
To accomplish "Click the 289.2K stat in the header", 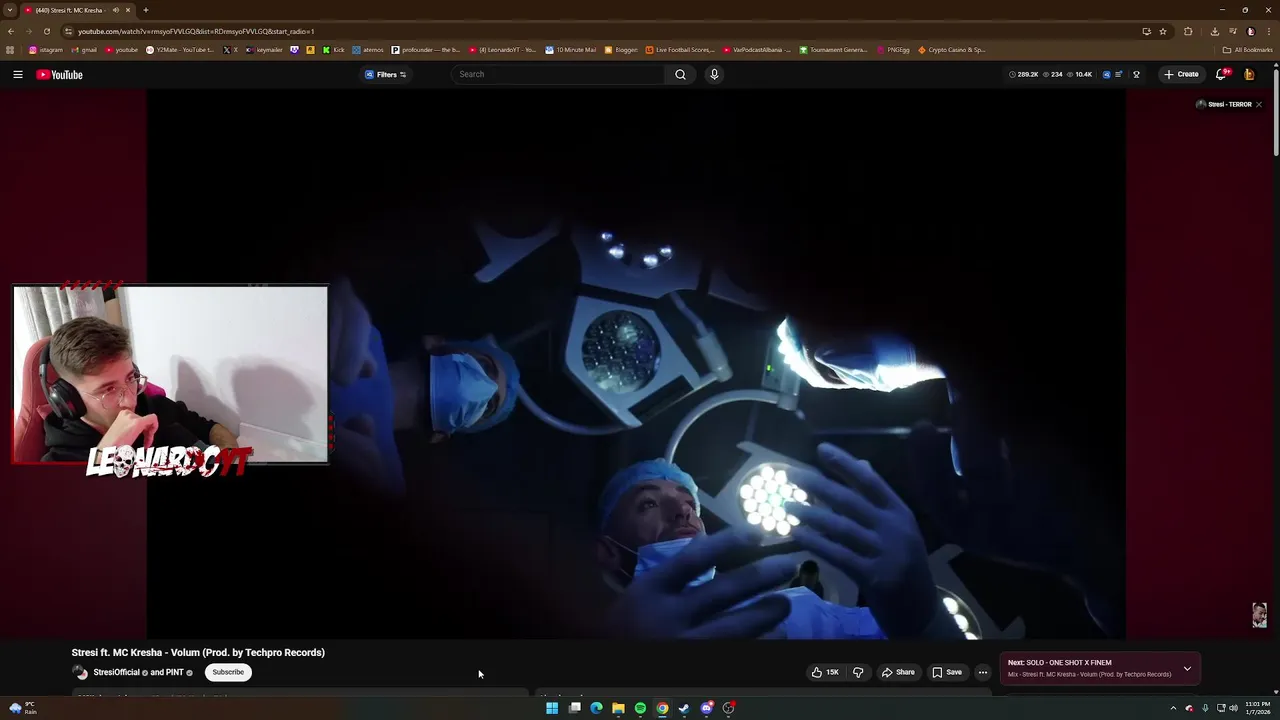I will (1024, 74).
